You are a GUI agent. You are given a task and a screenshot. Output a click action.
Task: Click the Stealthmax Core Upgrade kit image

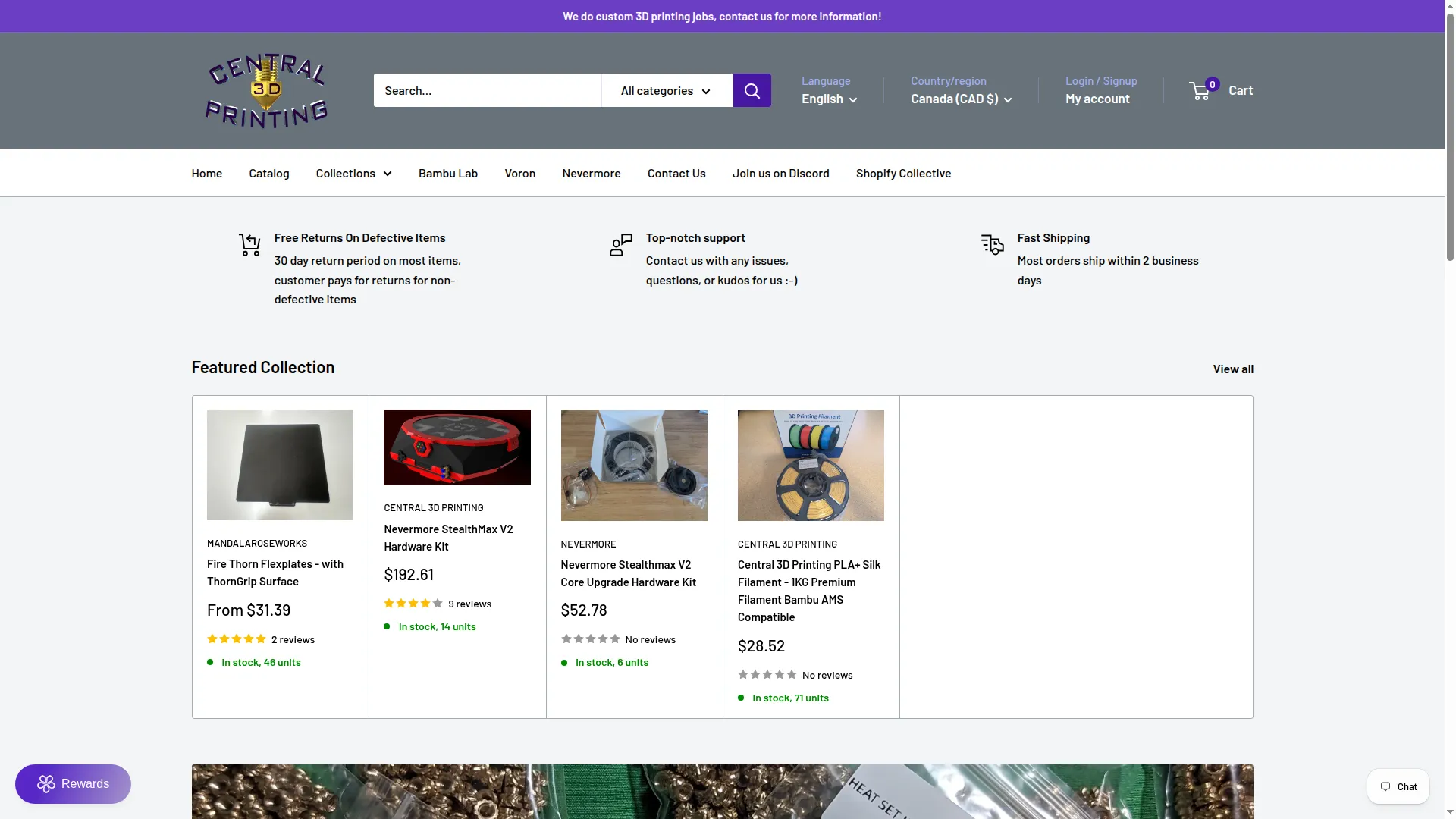[x=634, y=466]
